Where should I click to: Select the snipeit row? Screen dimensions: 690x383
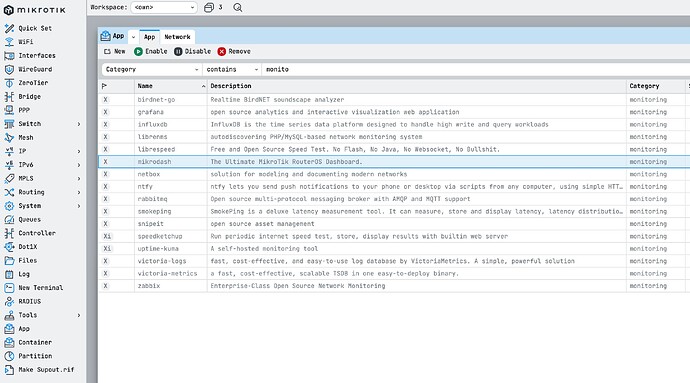pos(394,224)
